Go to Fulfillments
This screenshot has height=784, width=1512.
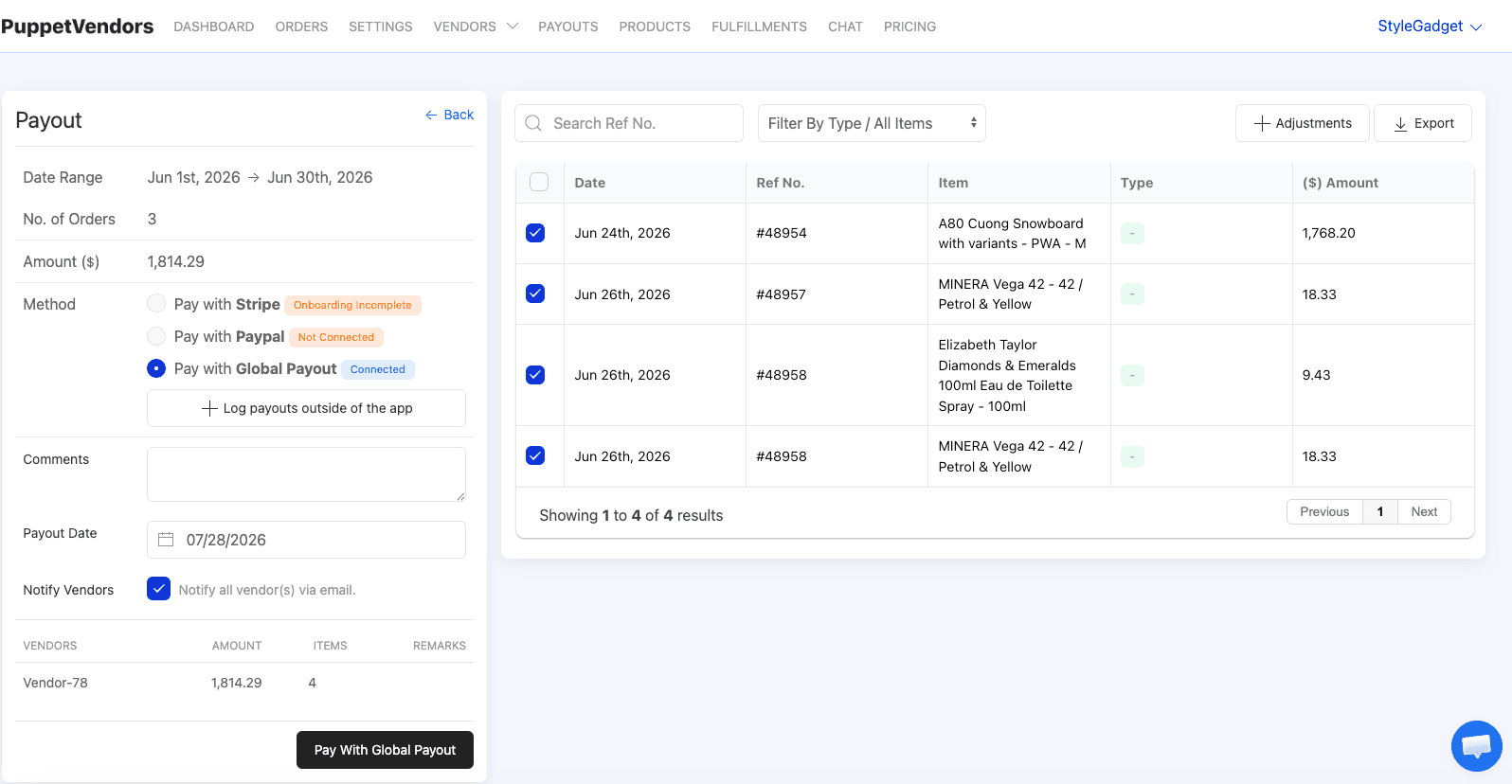[x=760, y=27]
